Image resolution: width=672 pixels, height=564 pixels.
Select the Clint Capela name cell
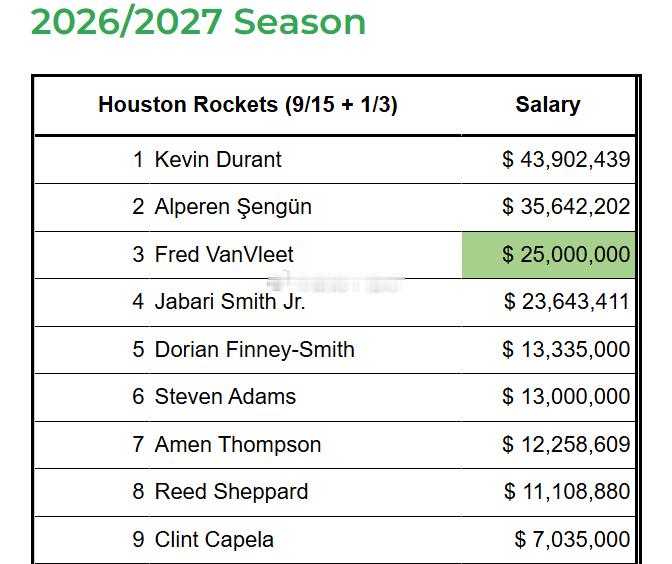pos(214,540)
